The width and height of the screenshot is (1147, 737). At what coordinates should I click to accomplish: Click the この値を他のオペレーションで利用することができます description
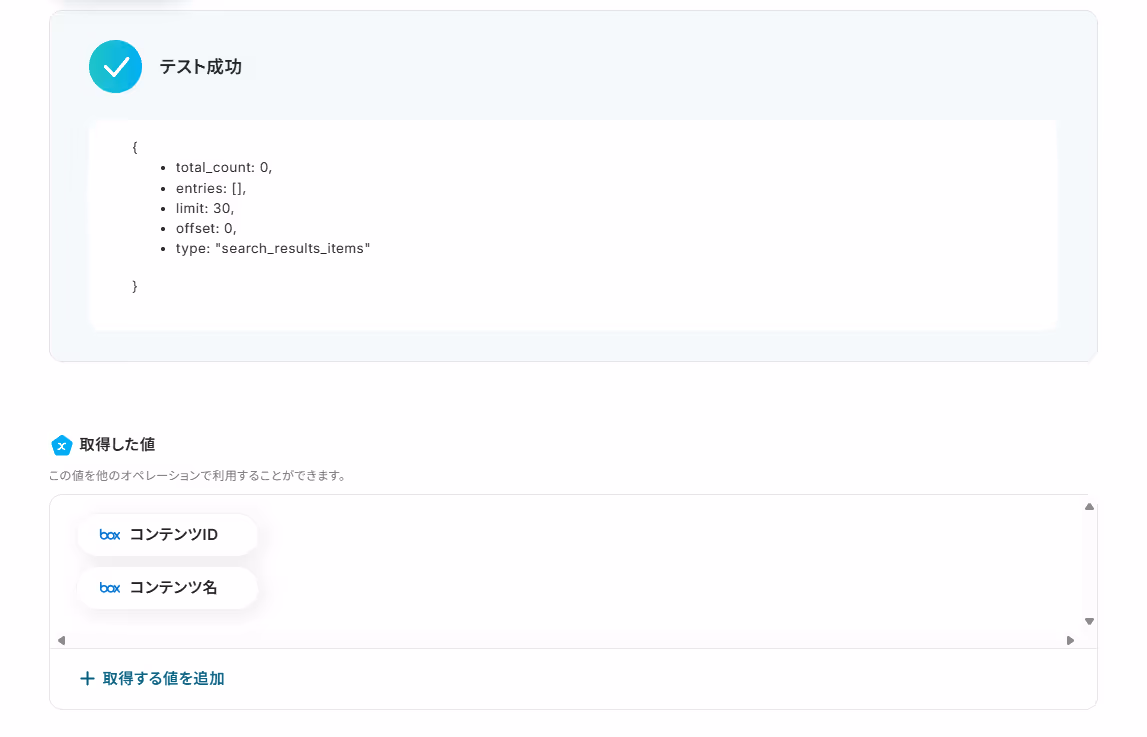[x=198, y=476]
